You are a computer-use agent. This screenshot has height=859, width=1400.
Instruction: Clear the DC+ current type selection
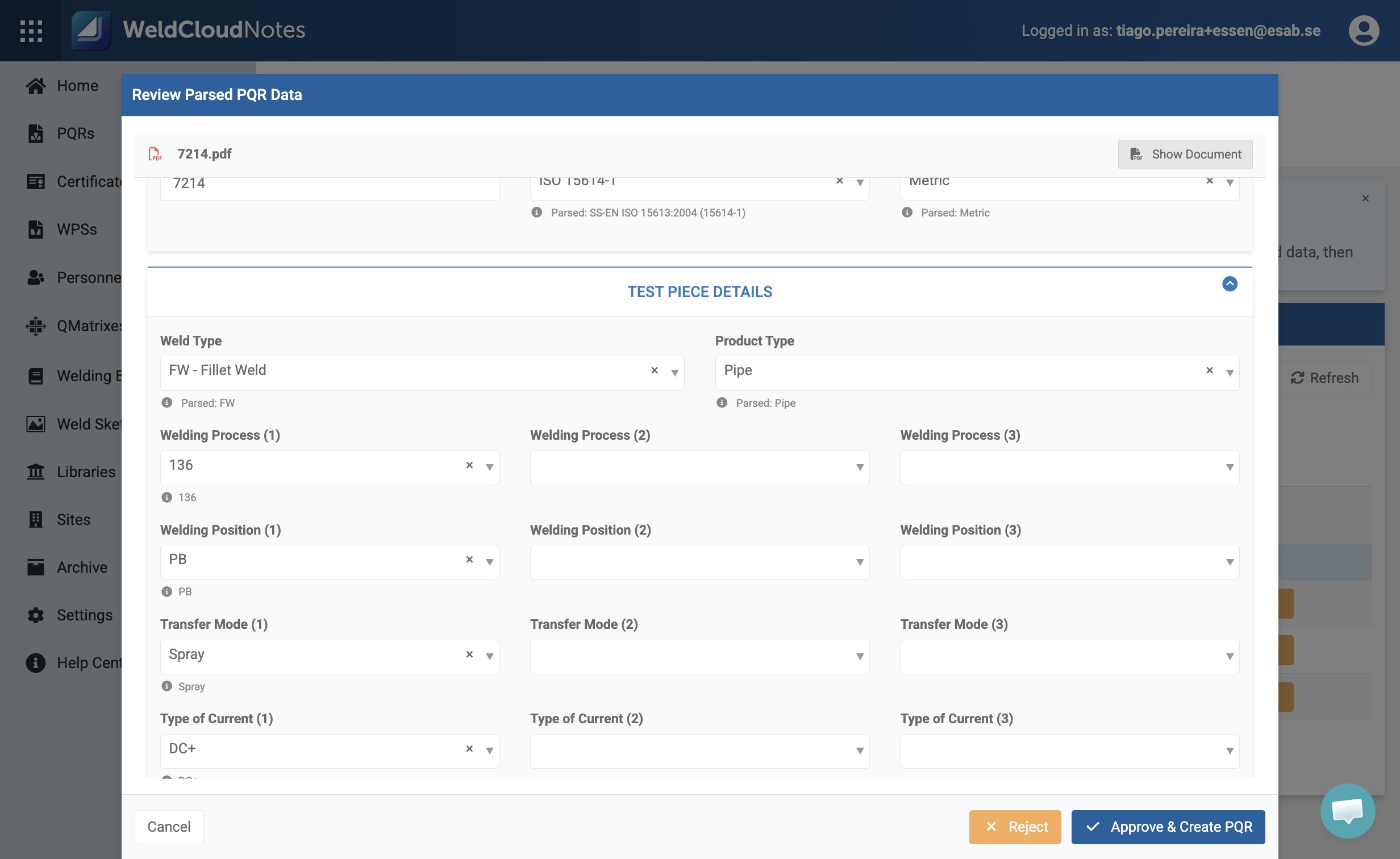[x=469, y=749]
